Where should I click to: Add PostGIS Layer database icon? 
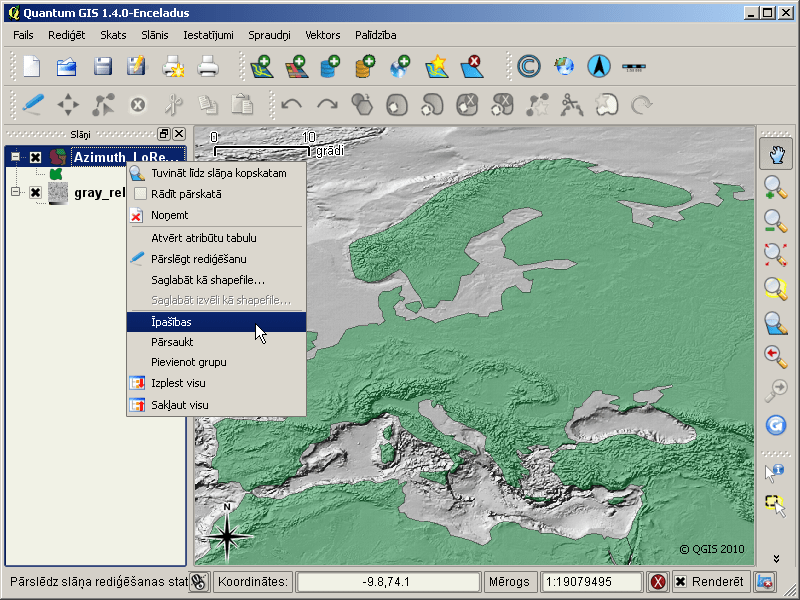(331, 67)
